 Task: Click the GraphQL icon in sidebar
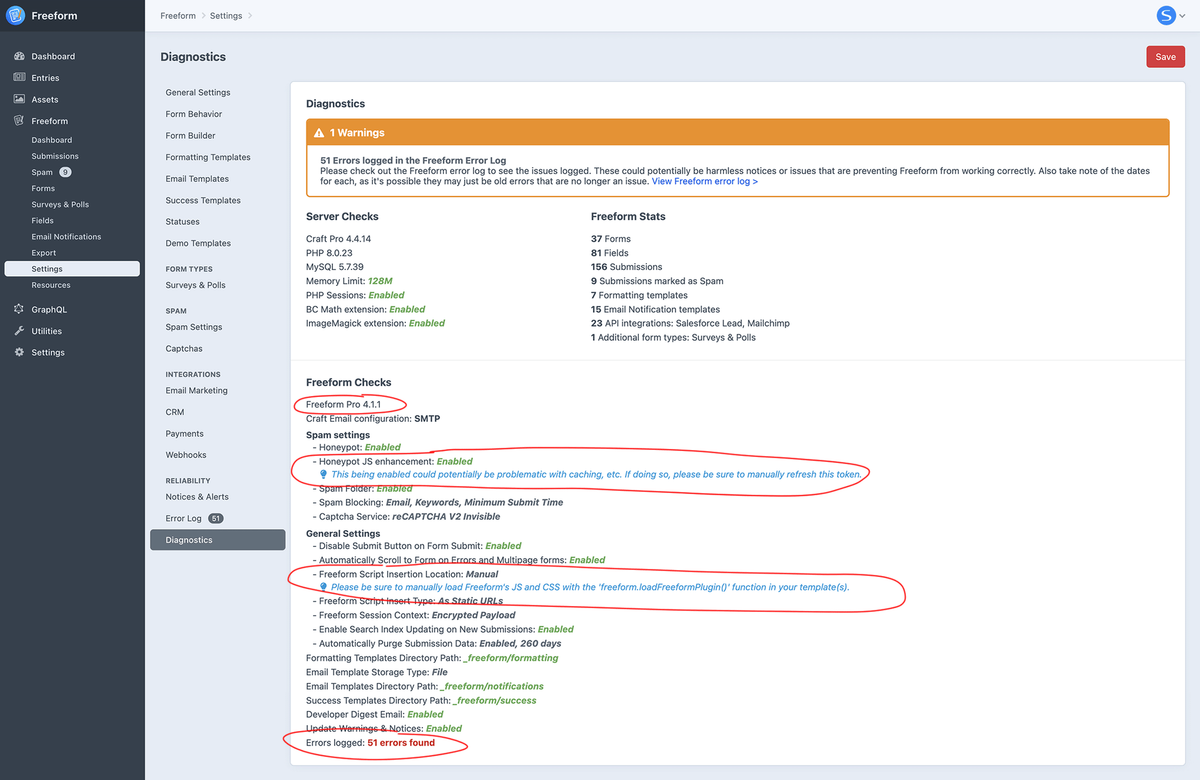point(19,309)
